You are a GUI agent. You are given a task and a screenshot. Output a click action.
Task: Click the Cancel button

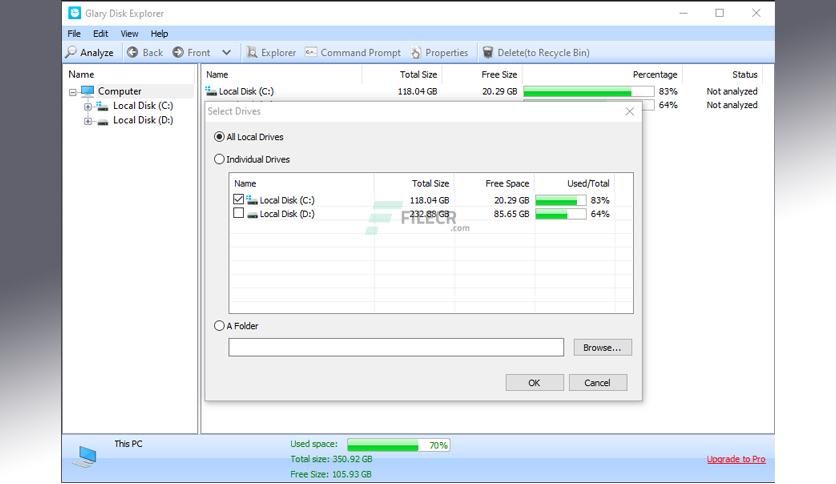(x=597, y=383)
